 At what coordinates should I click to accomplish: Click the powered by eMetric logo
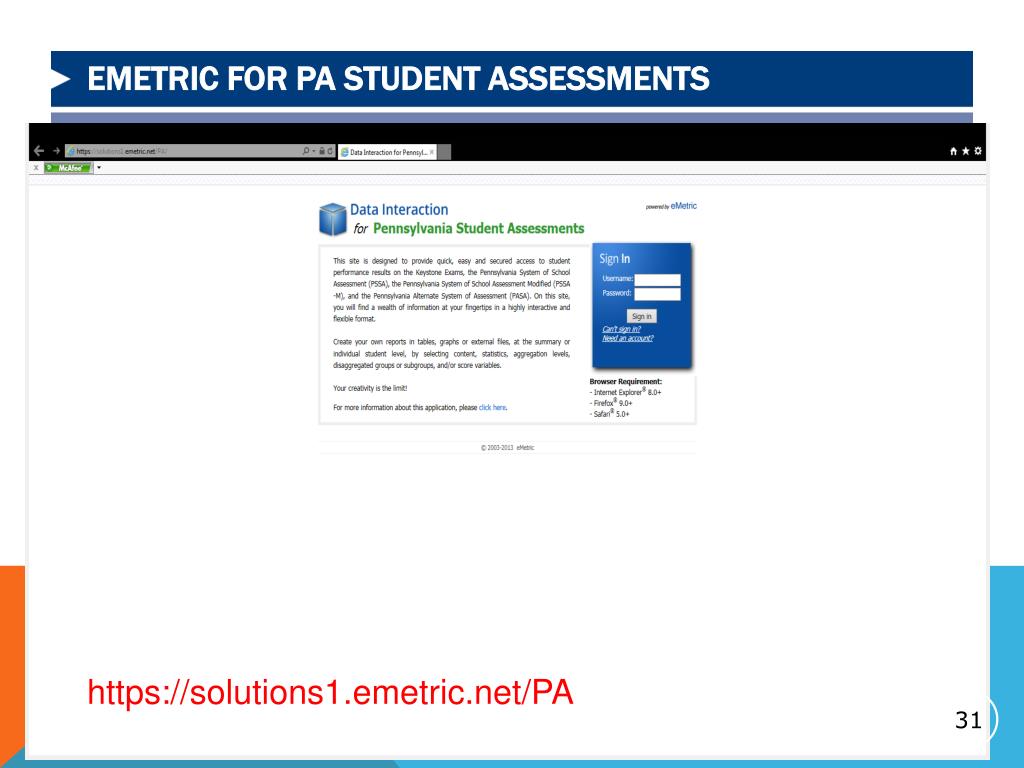click(x=671, y=206)
